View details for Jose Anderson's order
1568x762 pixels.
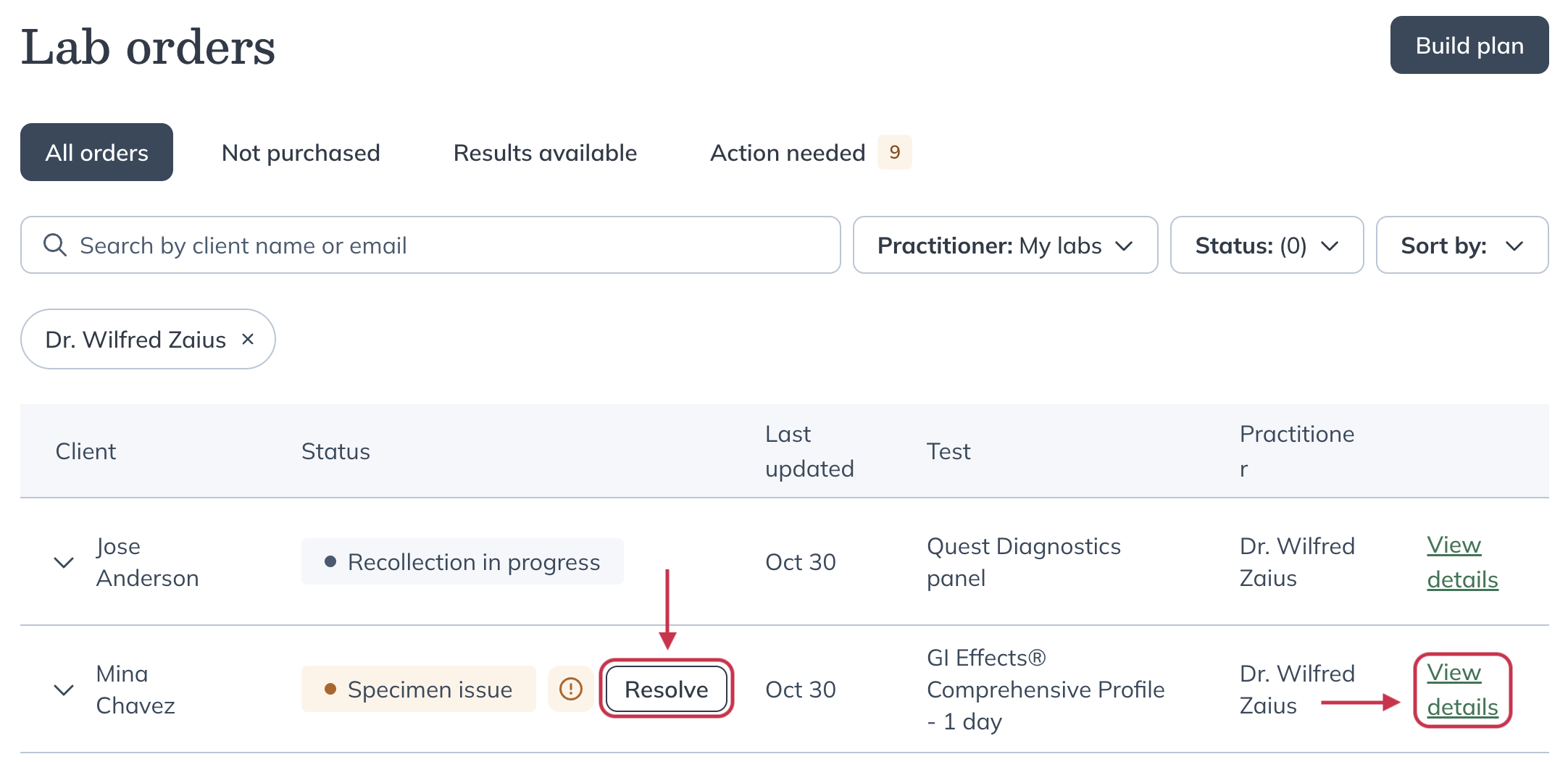tap(1462, 561)
